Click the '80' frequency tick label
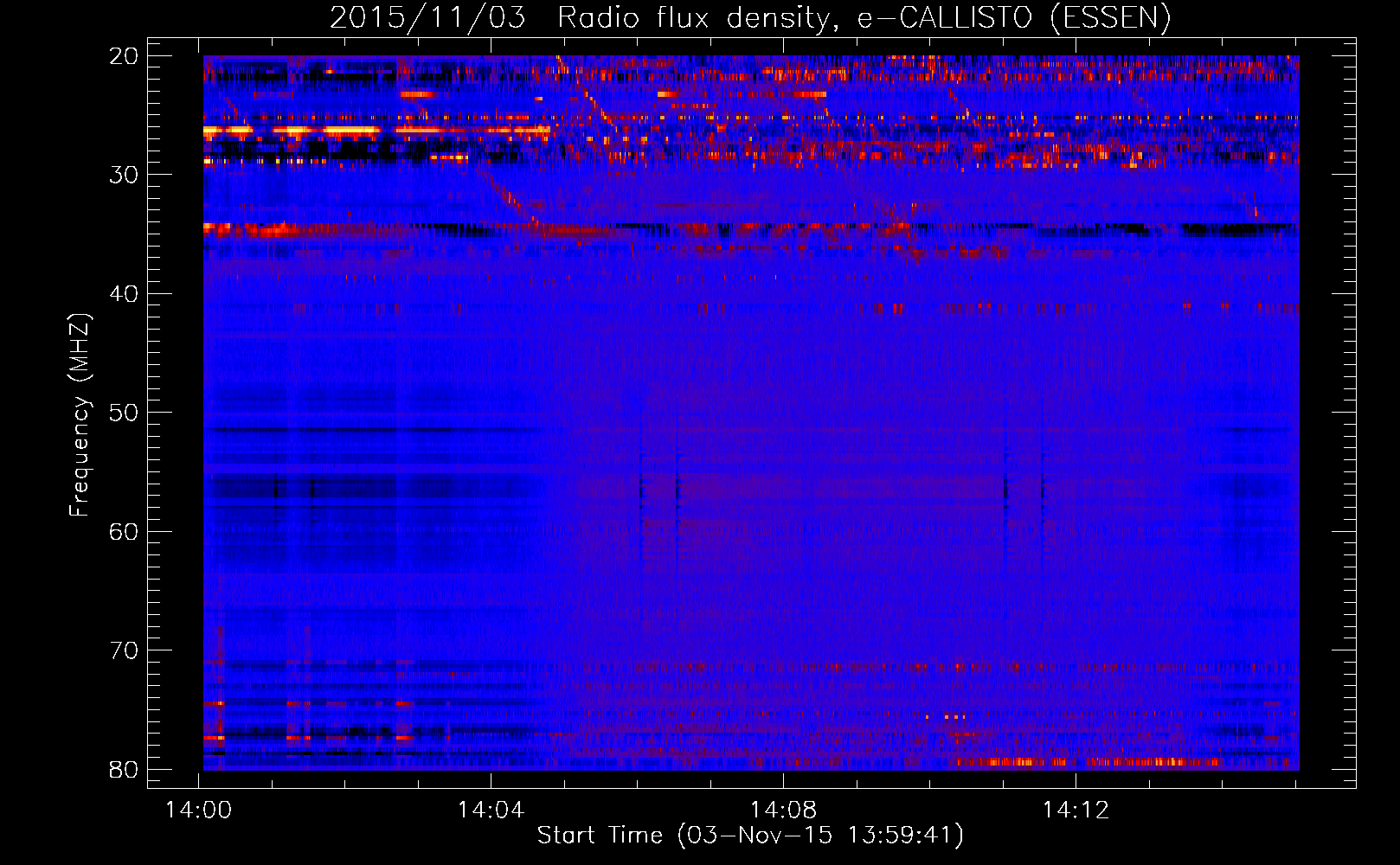The image size is (1400, 865). coord(125,770)
